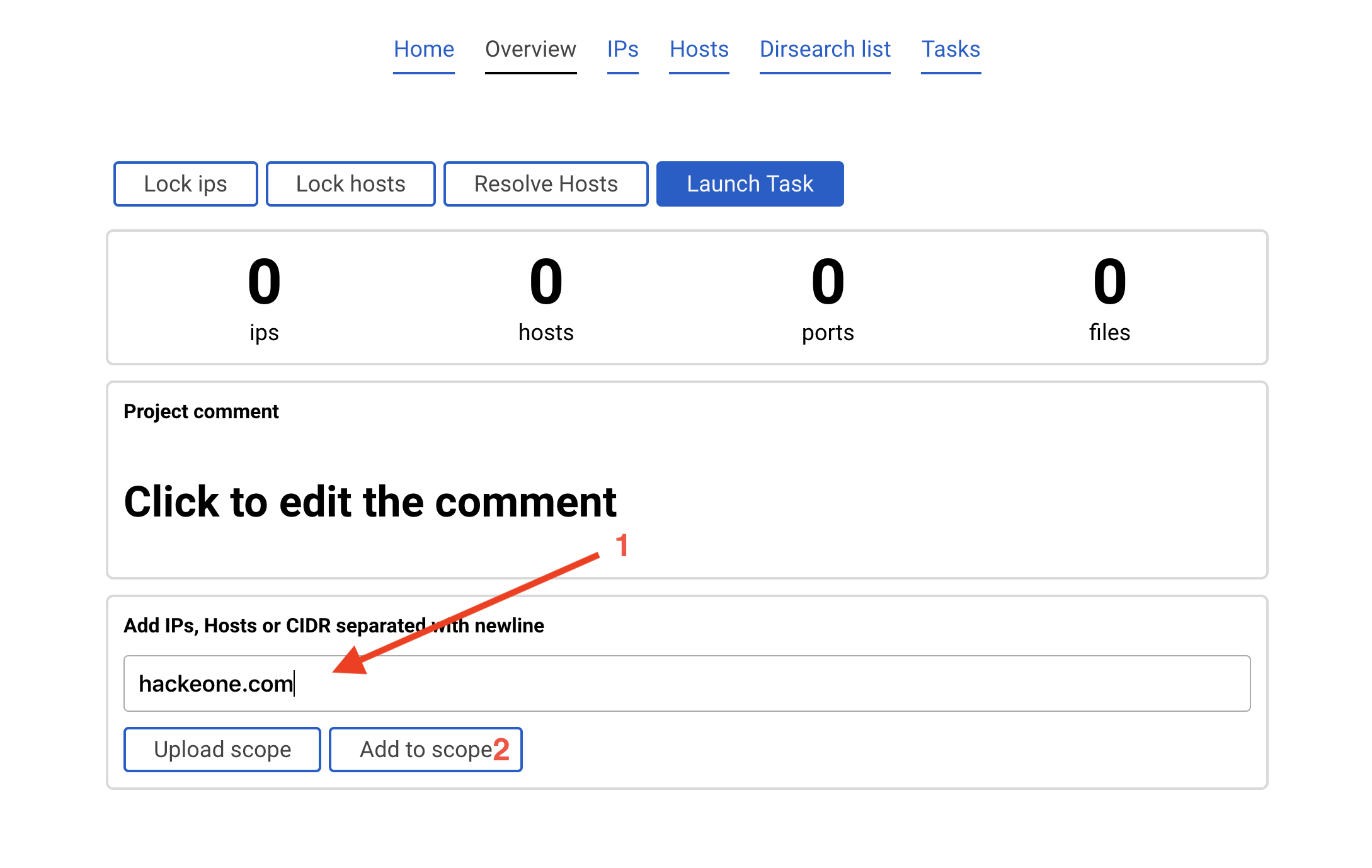Screen dimensions: 1372x868
Task: Click the Resolve Hosts icon button
Action: click(547, 183)
